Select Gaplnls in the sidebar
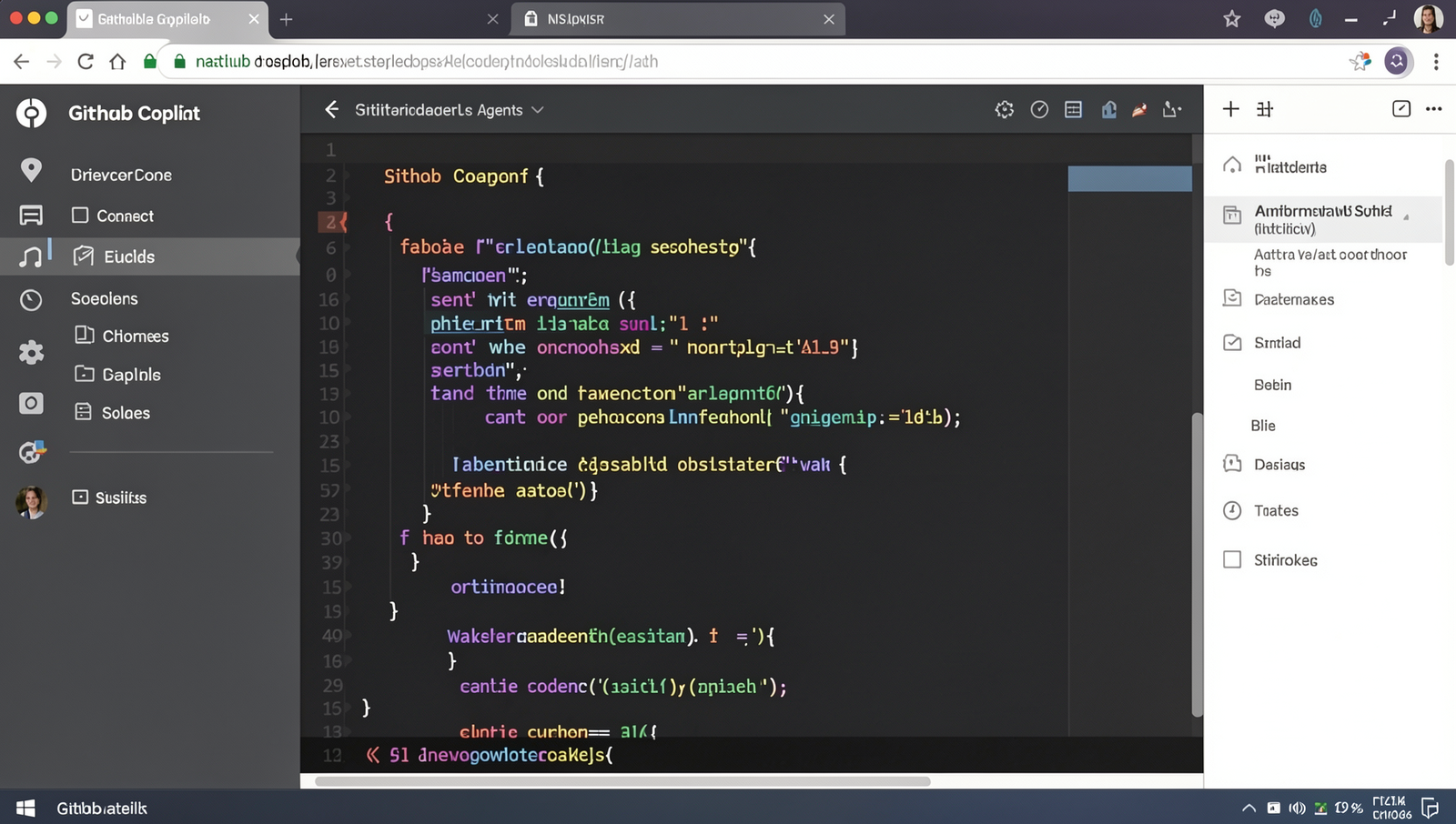Screen dimensions: 1456x824 [131, 374]
